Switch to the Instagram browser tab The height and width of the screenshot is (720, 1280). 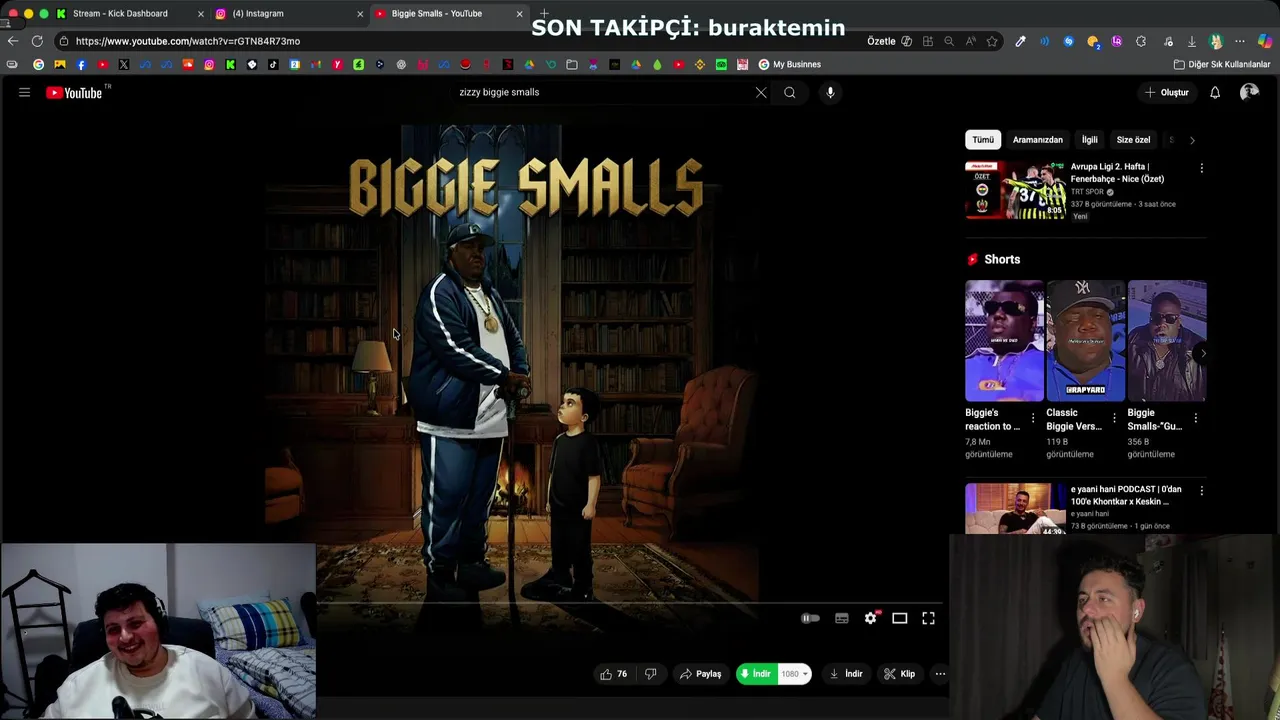tap(258, 14)
